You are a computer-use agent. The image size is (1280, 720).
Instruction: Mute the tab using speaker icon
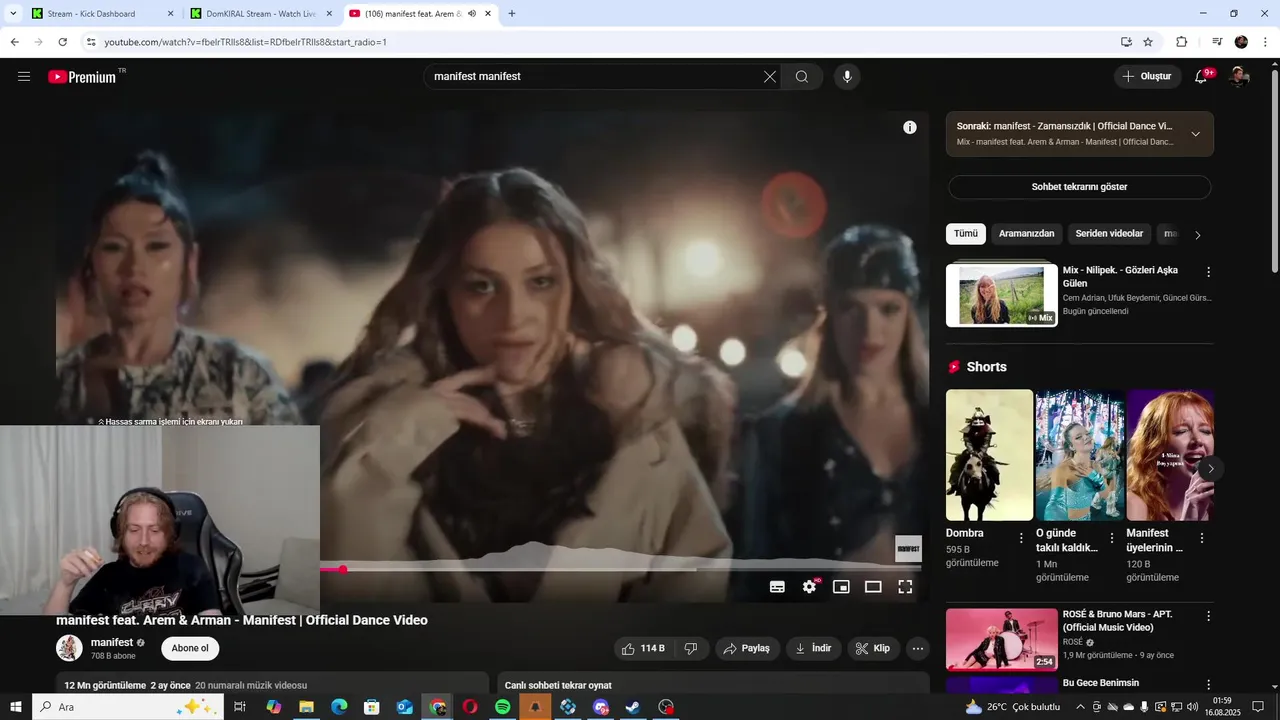[471, 14]
